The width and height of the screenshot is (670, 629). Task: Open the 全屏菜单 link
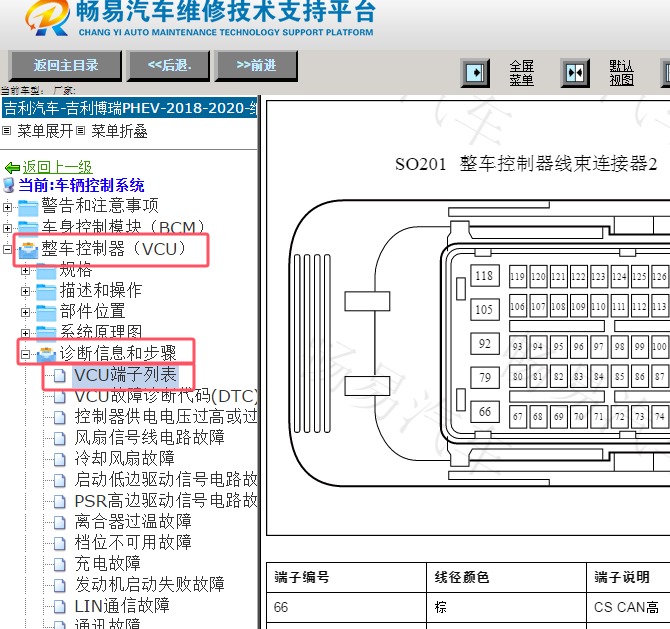click(x=522, y=73)
